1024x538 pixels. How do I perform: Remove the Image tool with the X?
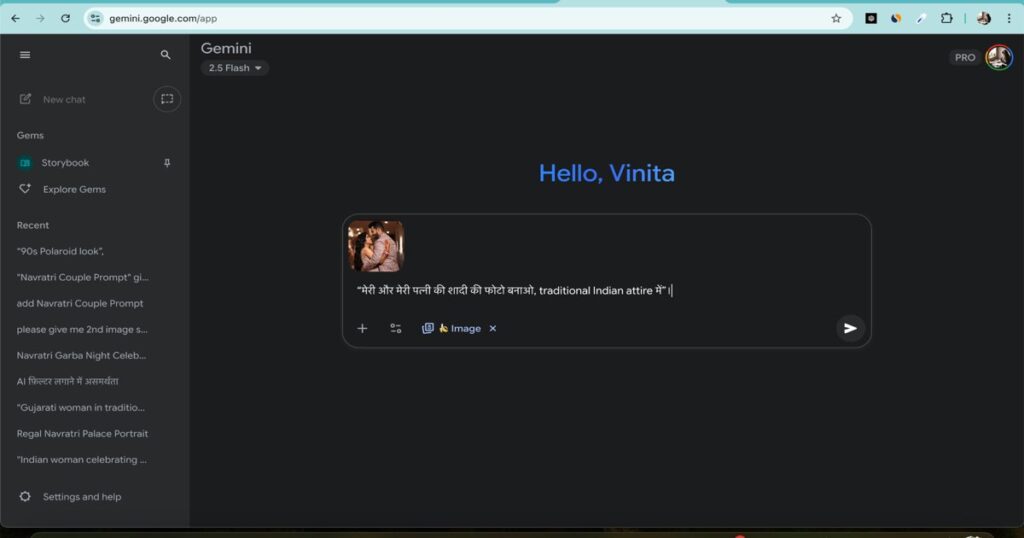[x=493, y=328]
